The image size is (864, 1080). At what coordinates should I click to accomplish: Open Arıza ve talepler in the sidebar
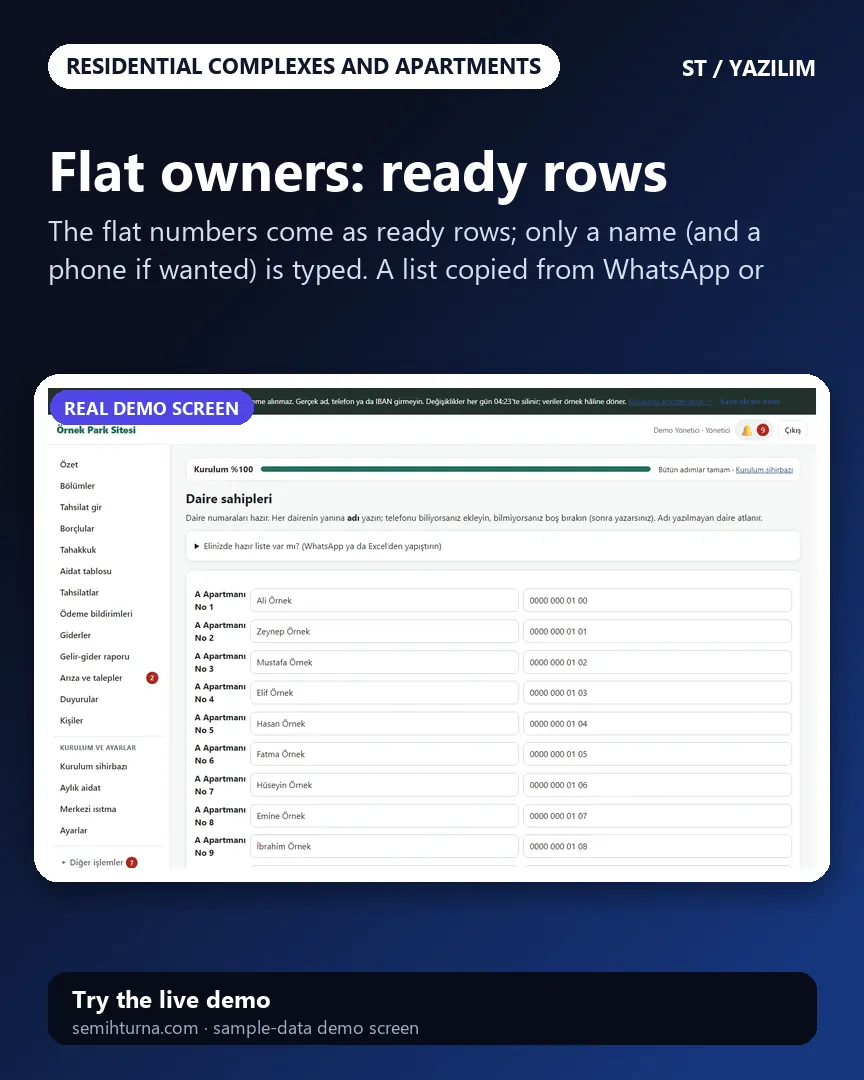91,678
